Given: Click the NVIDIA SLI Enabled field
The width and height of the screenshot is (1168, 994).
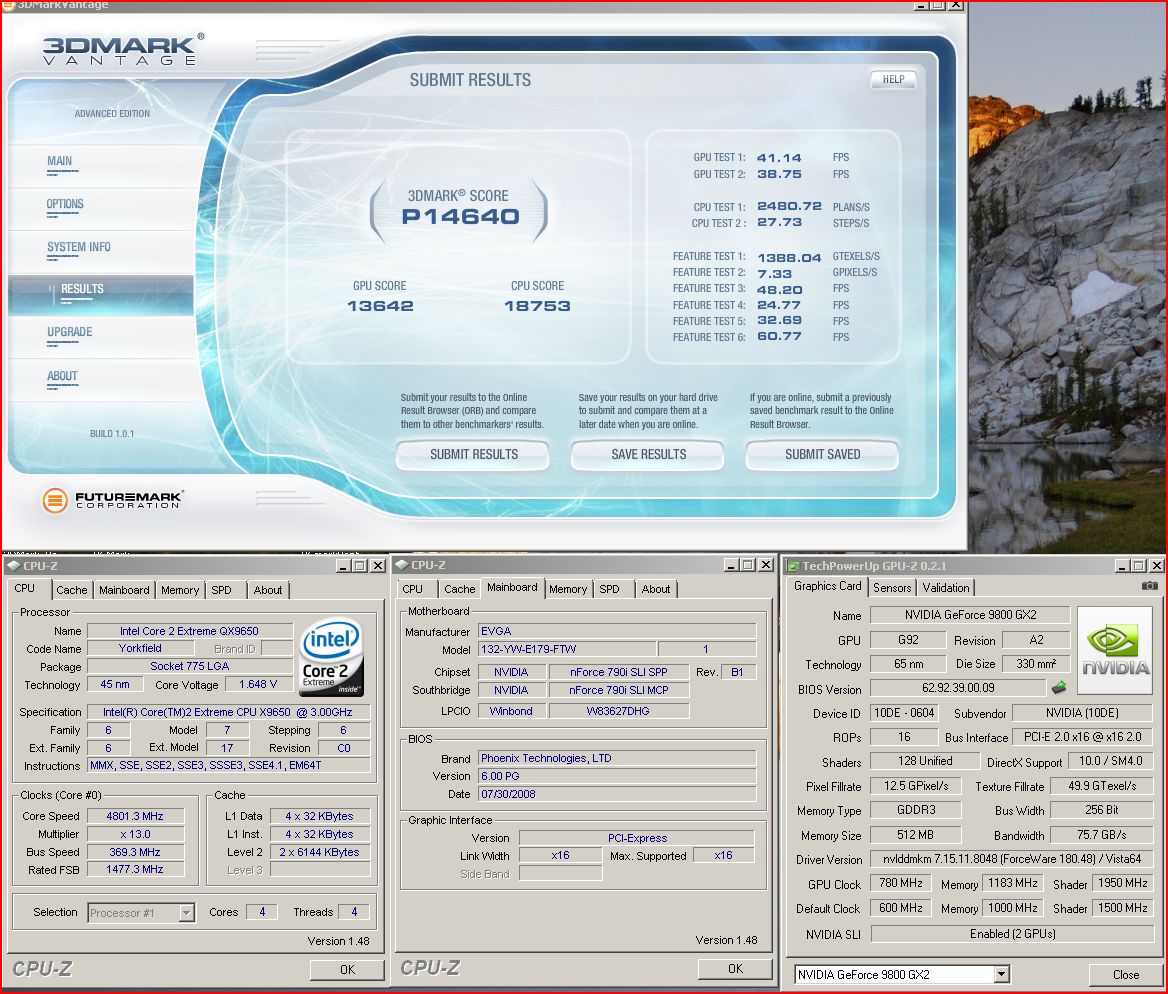Looking at the screenshot, I should pos(1012,934).
